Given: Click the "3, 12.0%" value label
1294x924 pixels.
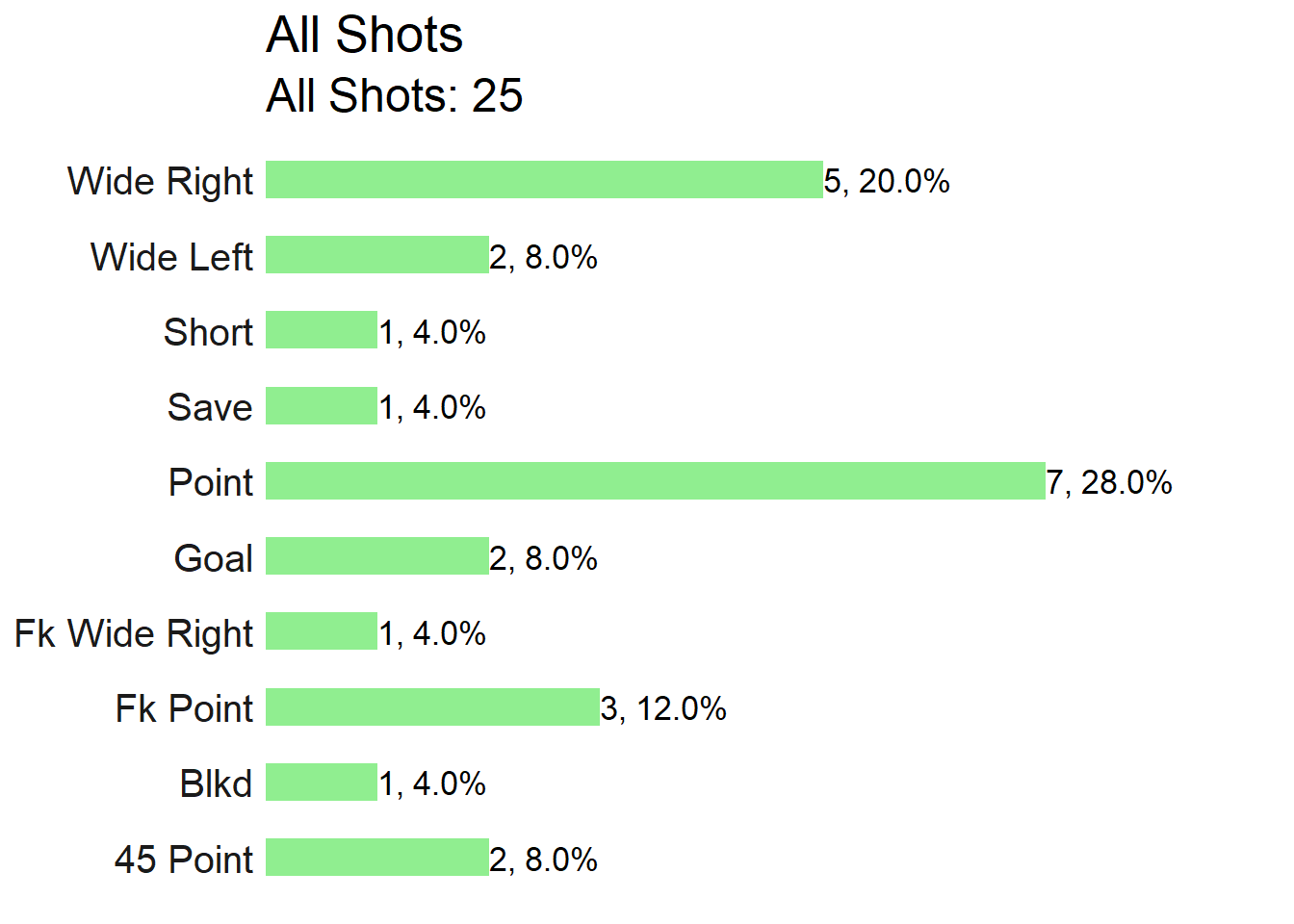Looking at the screenshot, I should pos(663,709).
